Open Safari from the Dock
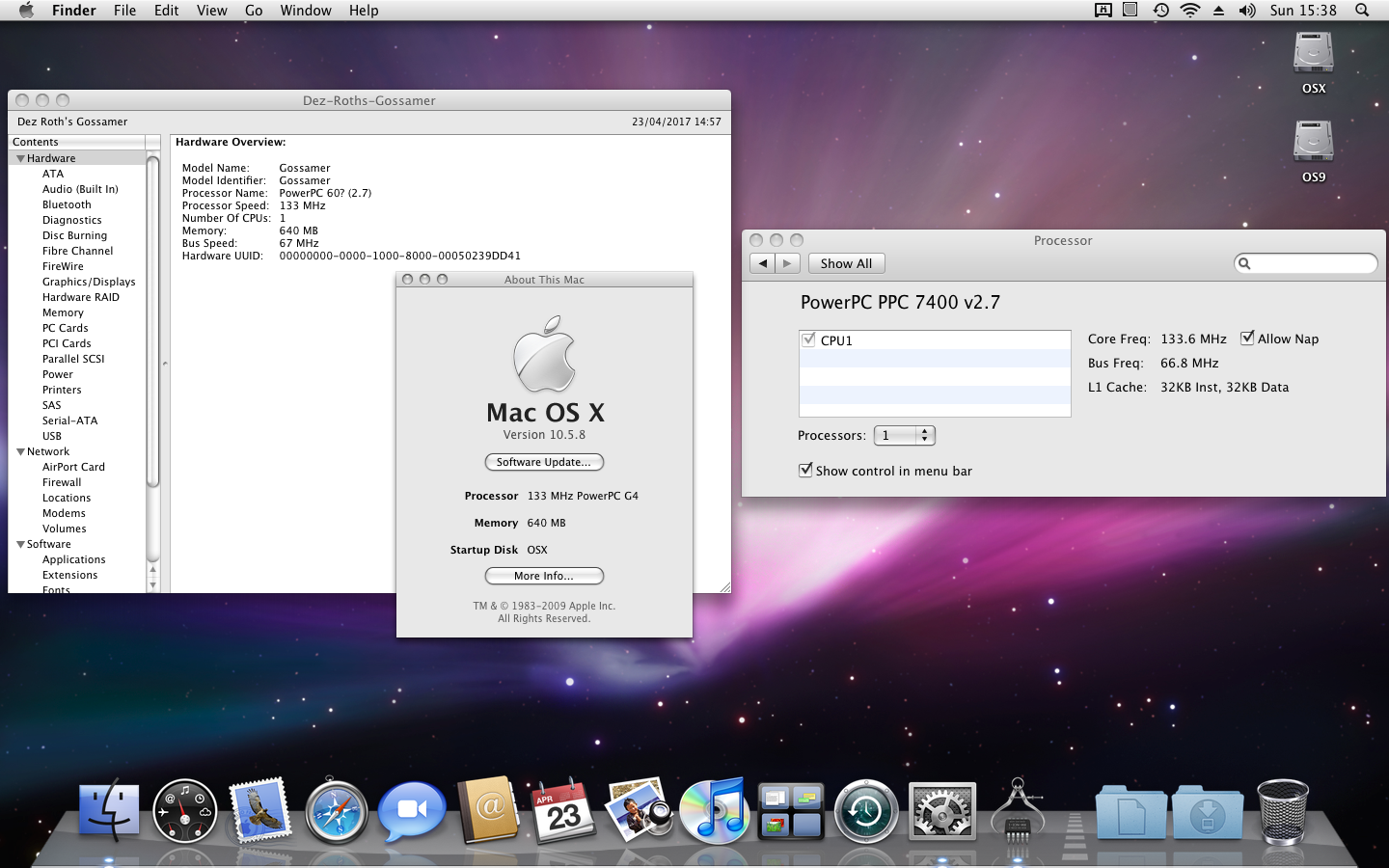Viewport: 1389px width, 868px height. point(337,812)
